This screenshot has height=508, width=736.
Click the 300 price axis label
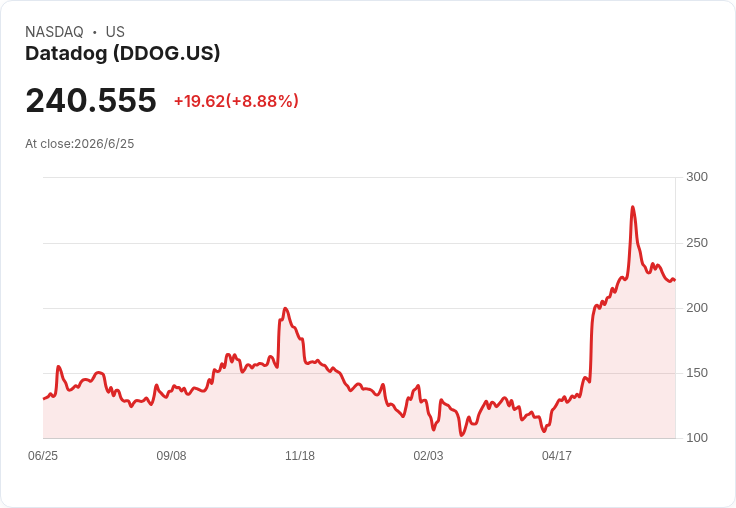tap(697, 177)
